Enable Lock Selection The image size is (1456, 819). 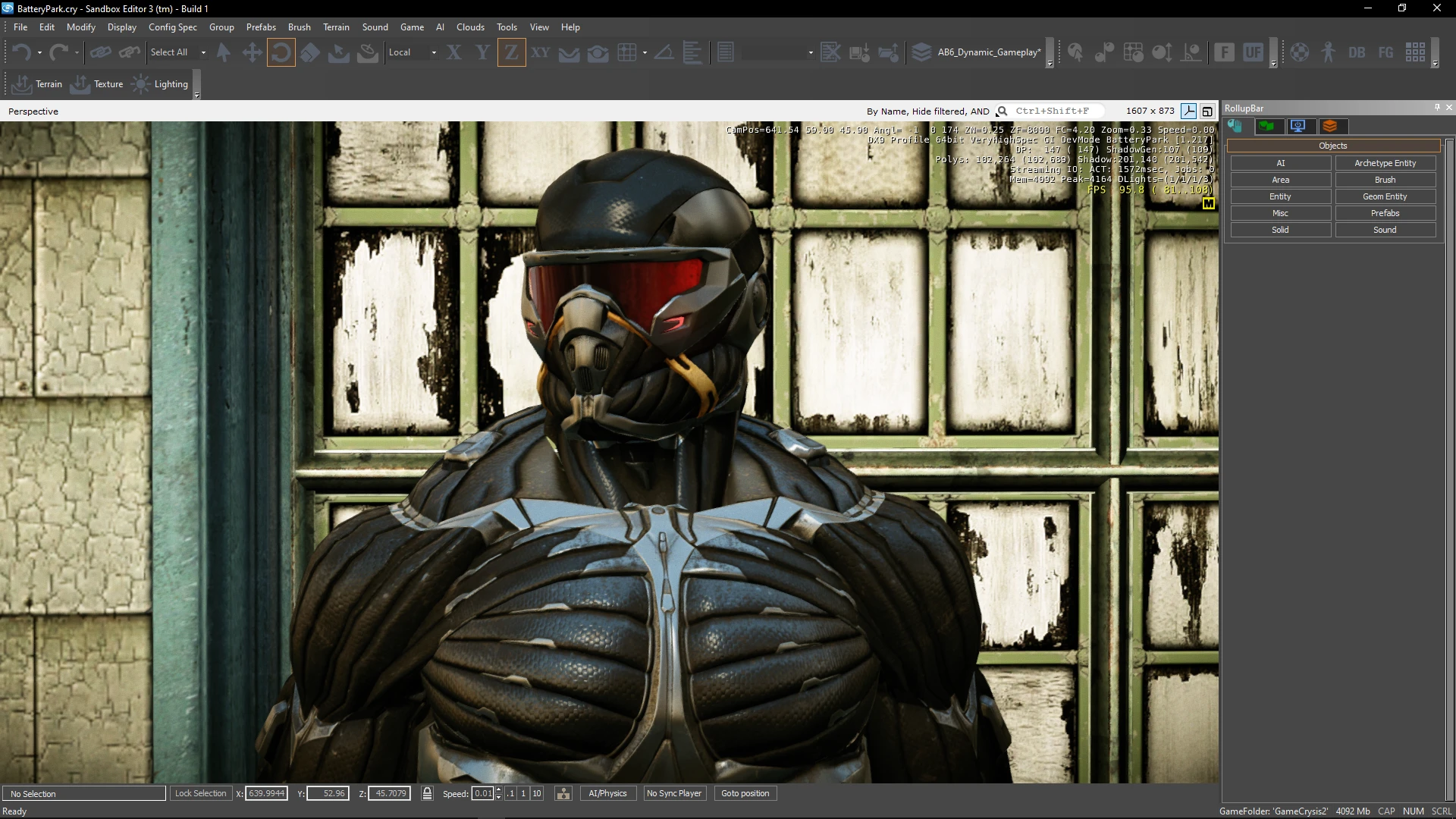[200, 793]
